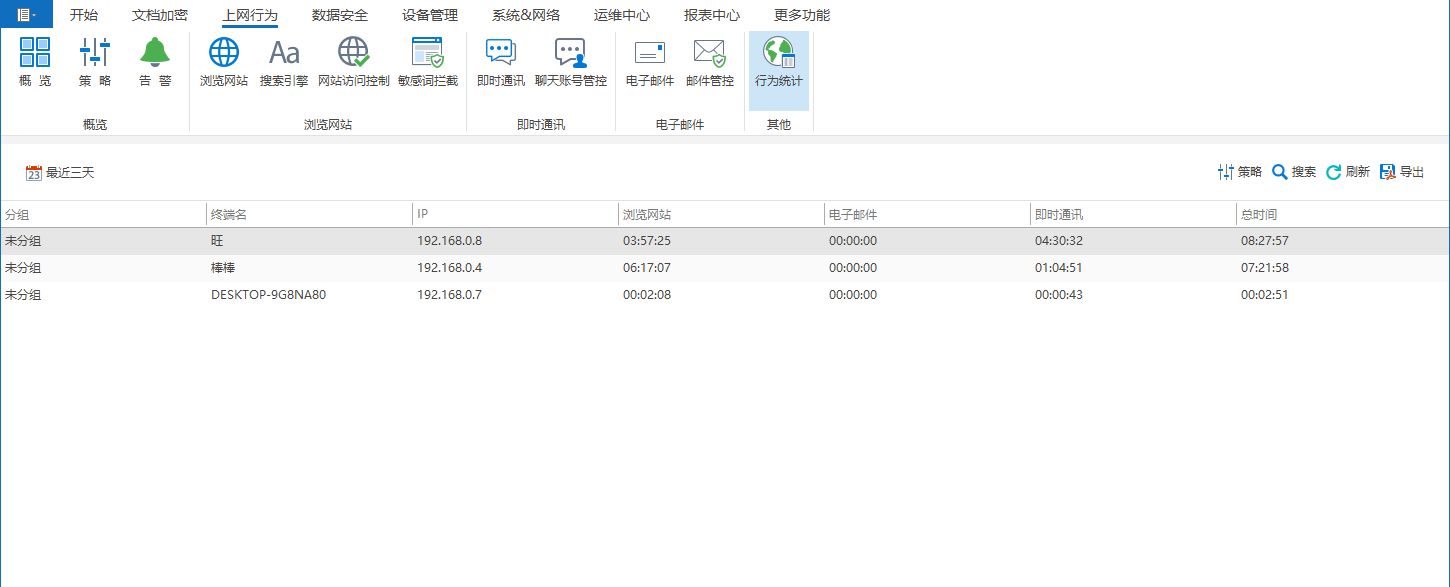Click messaging time 00:00:43
Image resolution: width=1450 pixels, height=587 pixels.
(x=1059, y=295)
